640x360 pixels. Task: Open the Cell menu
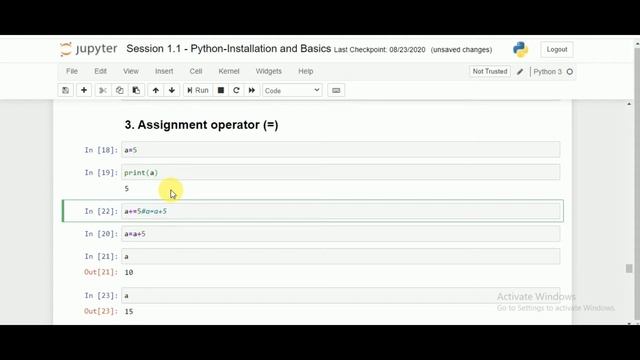tap(196, 71)
